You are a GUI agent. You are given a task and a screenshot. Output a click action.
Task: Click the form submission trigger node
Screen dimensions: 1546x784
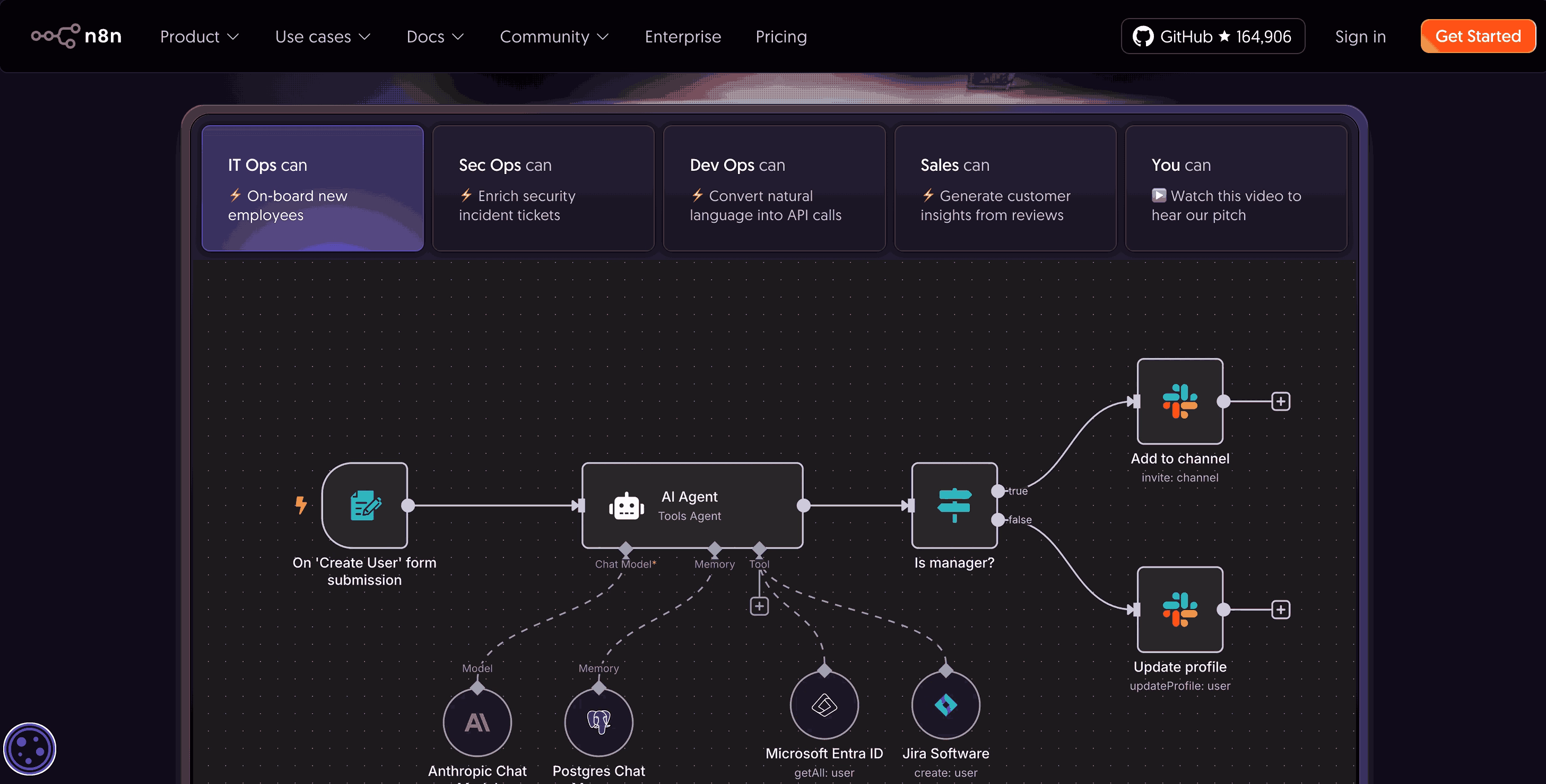coord(364,505)
